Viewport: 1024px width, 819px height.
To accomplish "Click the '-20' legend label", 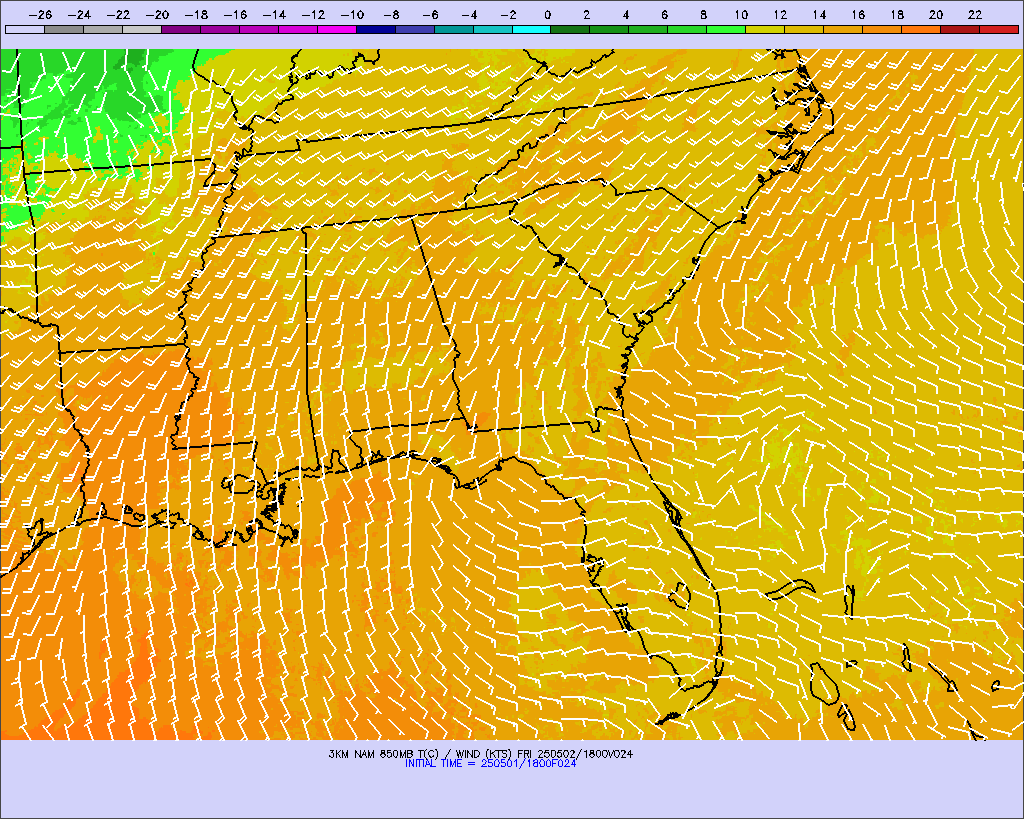I will coord(157,14).
